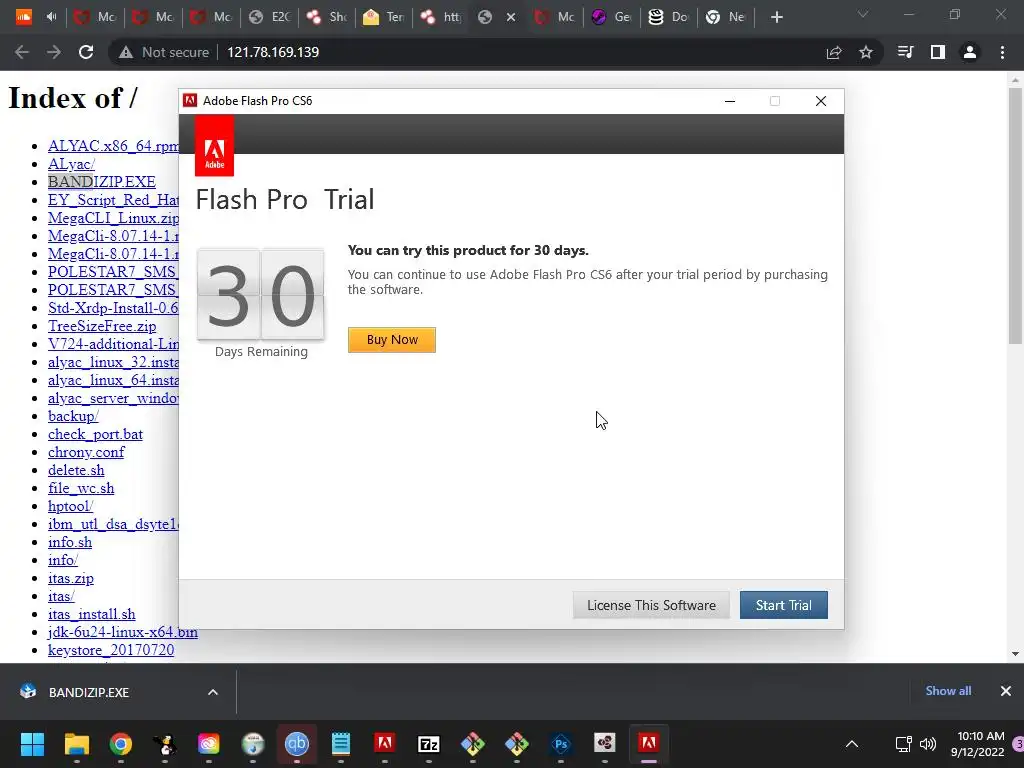The height and width of the screenshot is (768, 1024).
Task: Open 7-Zip from taskbar
Action: point(428,743)
